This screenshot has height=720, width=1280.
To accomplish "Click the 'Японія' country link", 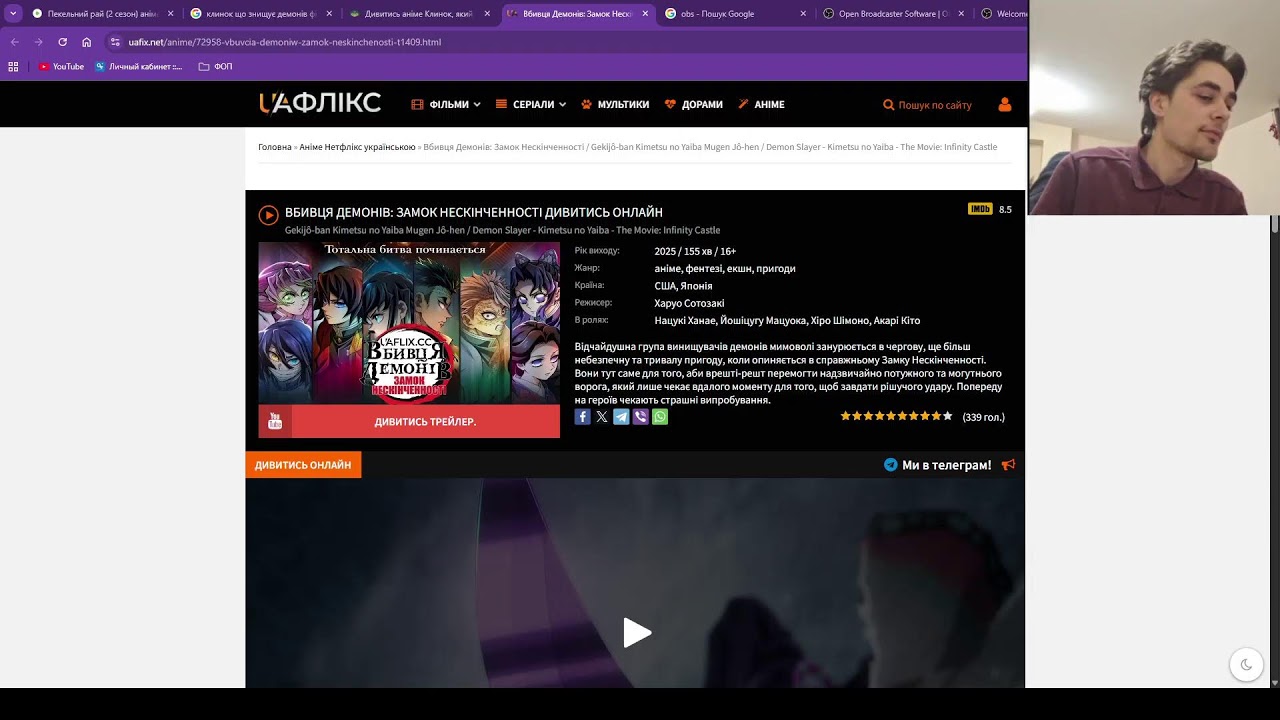I will (x=696, y=286).
